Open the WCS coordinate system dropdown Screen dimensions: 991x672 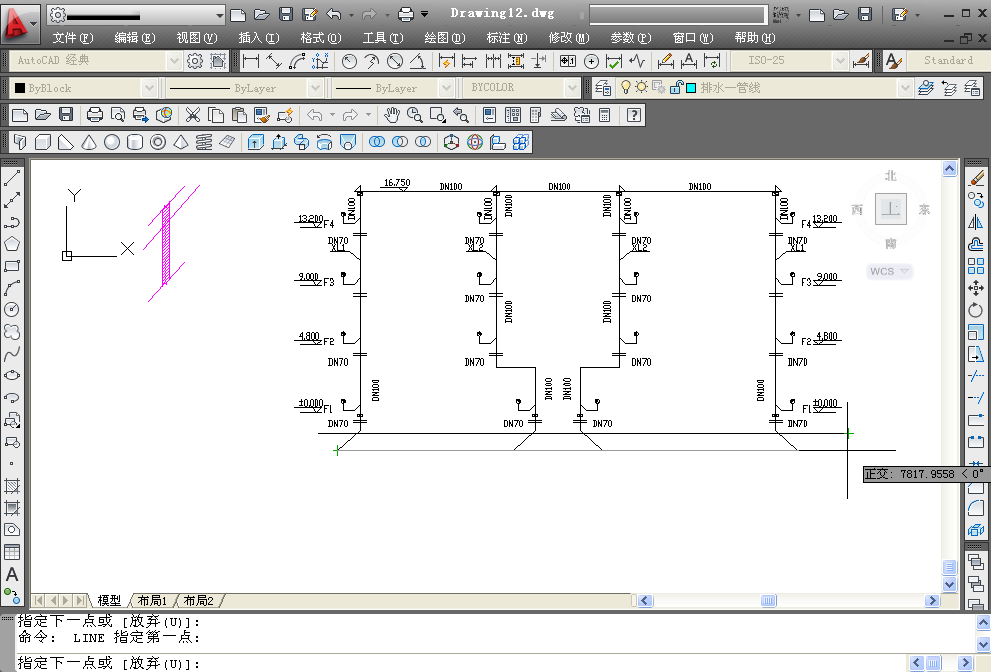890,271
